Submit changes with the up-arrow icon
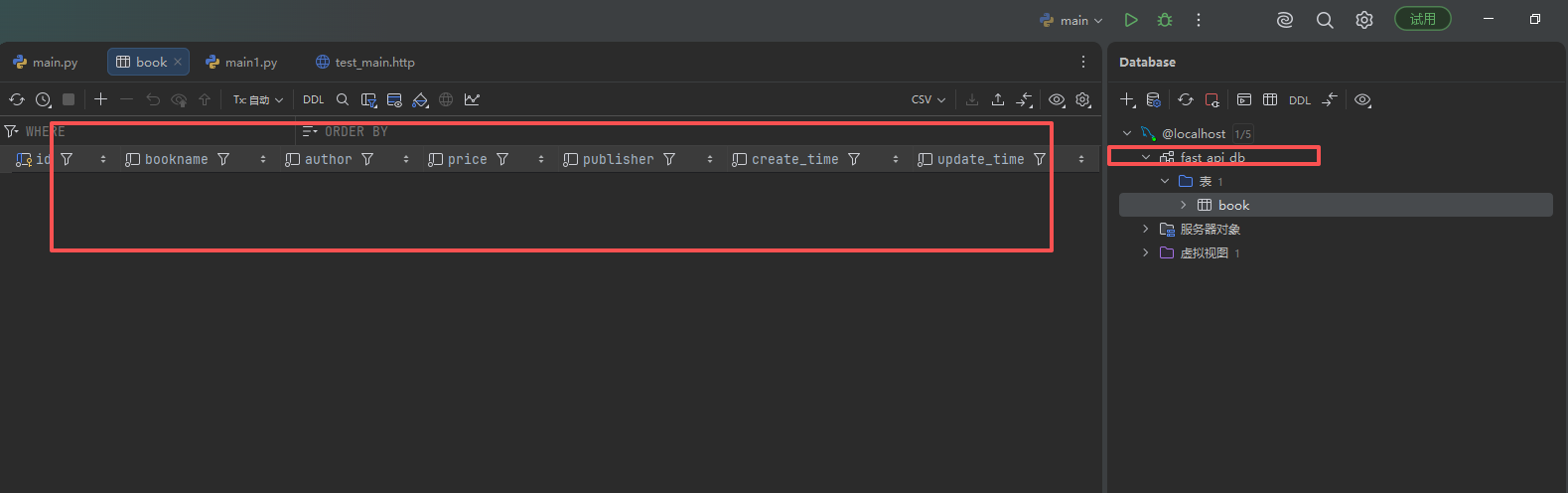 (x=205, y=99)
